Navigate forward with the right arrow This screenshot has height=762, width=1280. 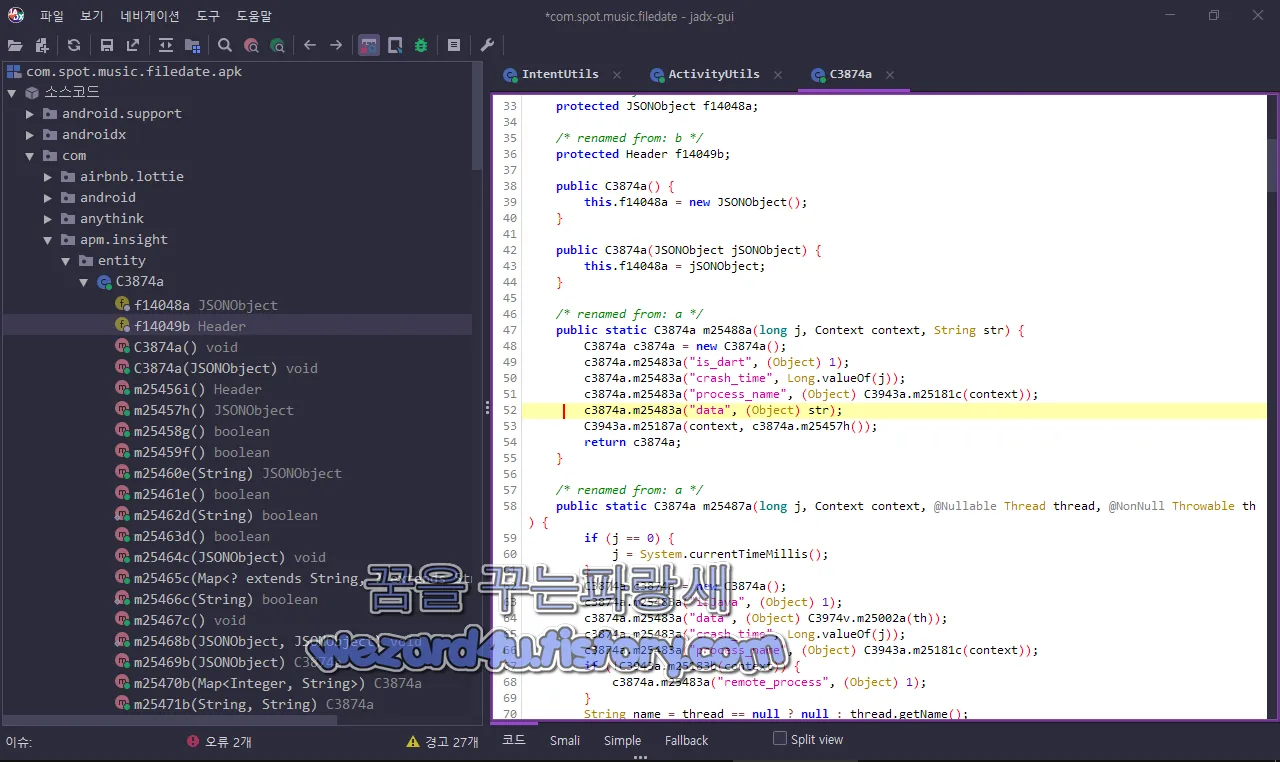pos(336,45)
